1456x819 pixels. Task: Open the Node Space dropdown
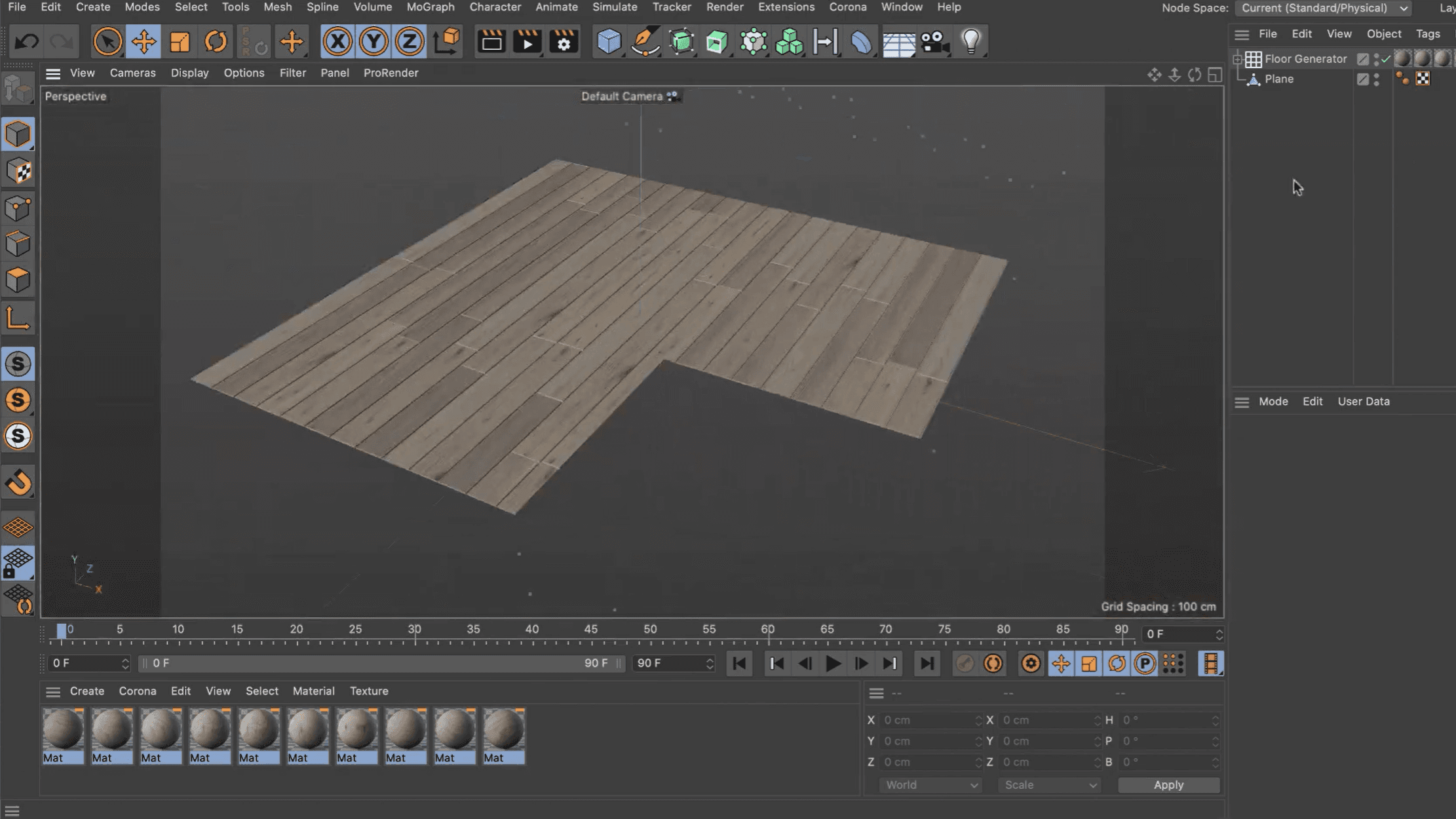pyautogui.click(x=1323, y=8)
